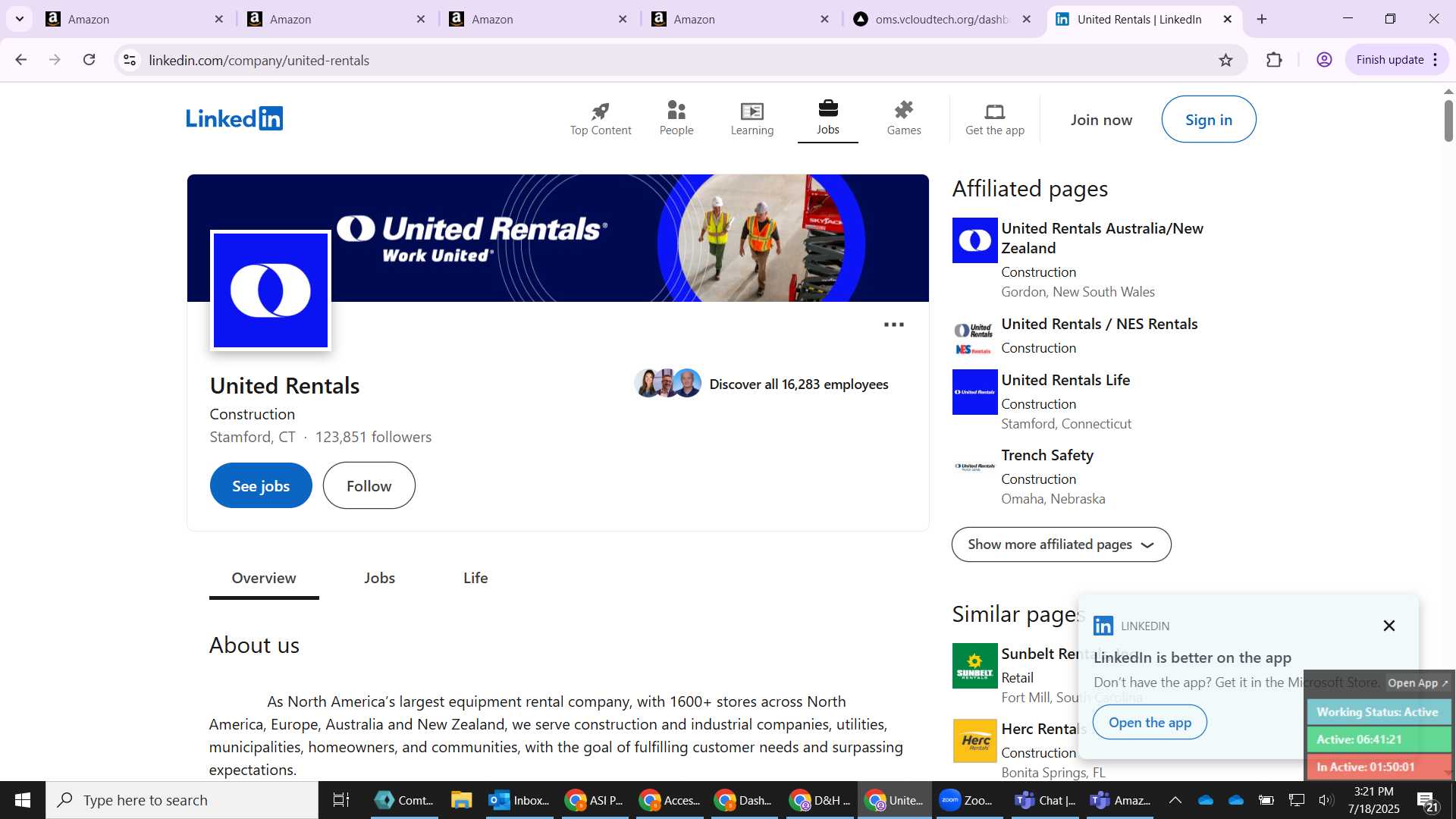The width and height of the screenshot is (1456, 819).
Task: Open the Chrome profile icon
Action: coord(1325,60)
